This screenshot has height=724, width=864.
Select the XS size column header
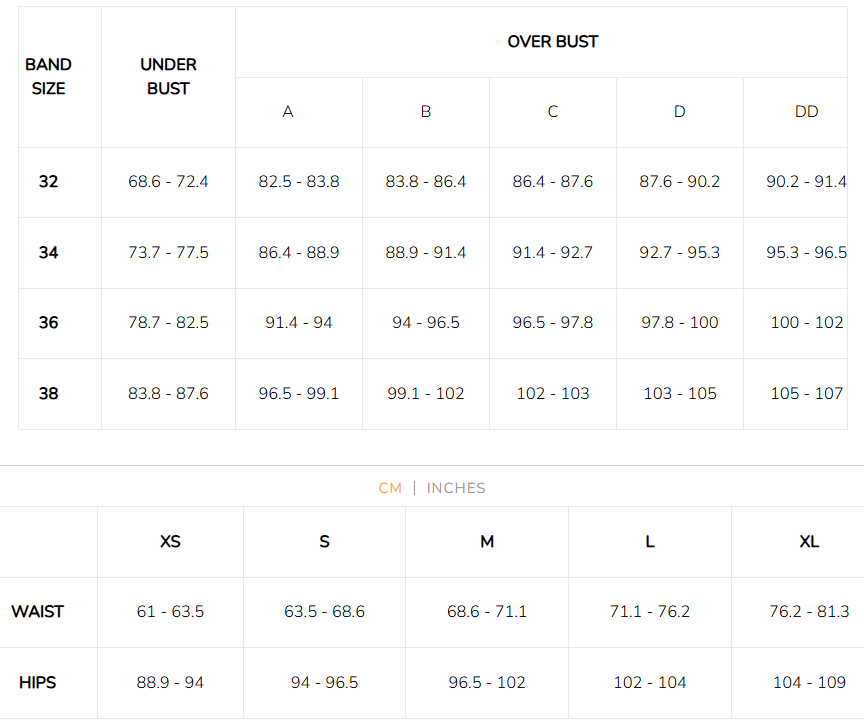(170, 541)
